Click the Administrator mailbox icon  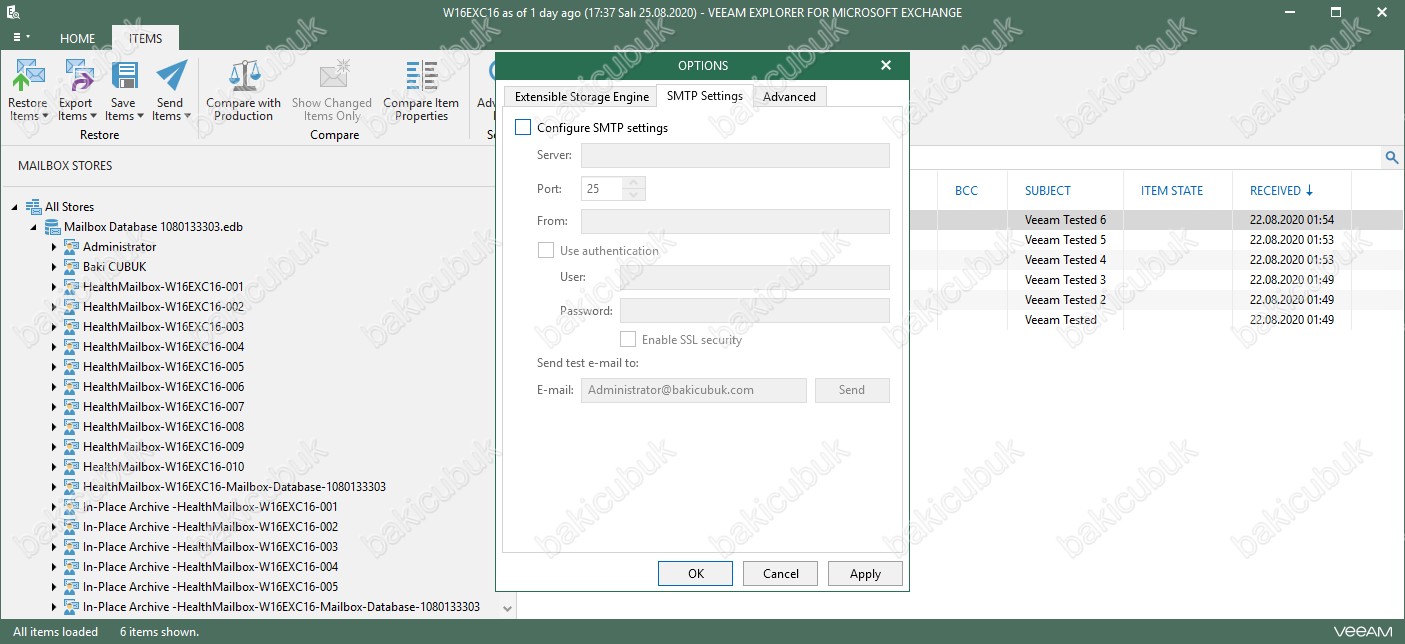(71, 247)
